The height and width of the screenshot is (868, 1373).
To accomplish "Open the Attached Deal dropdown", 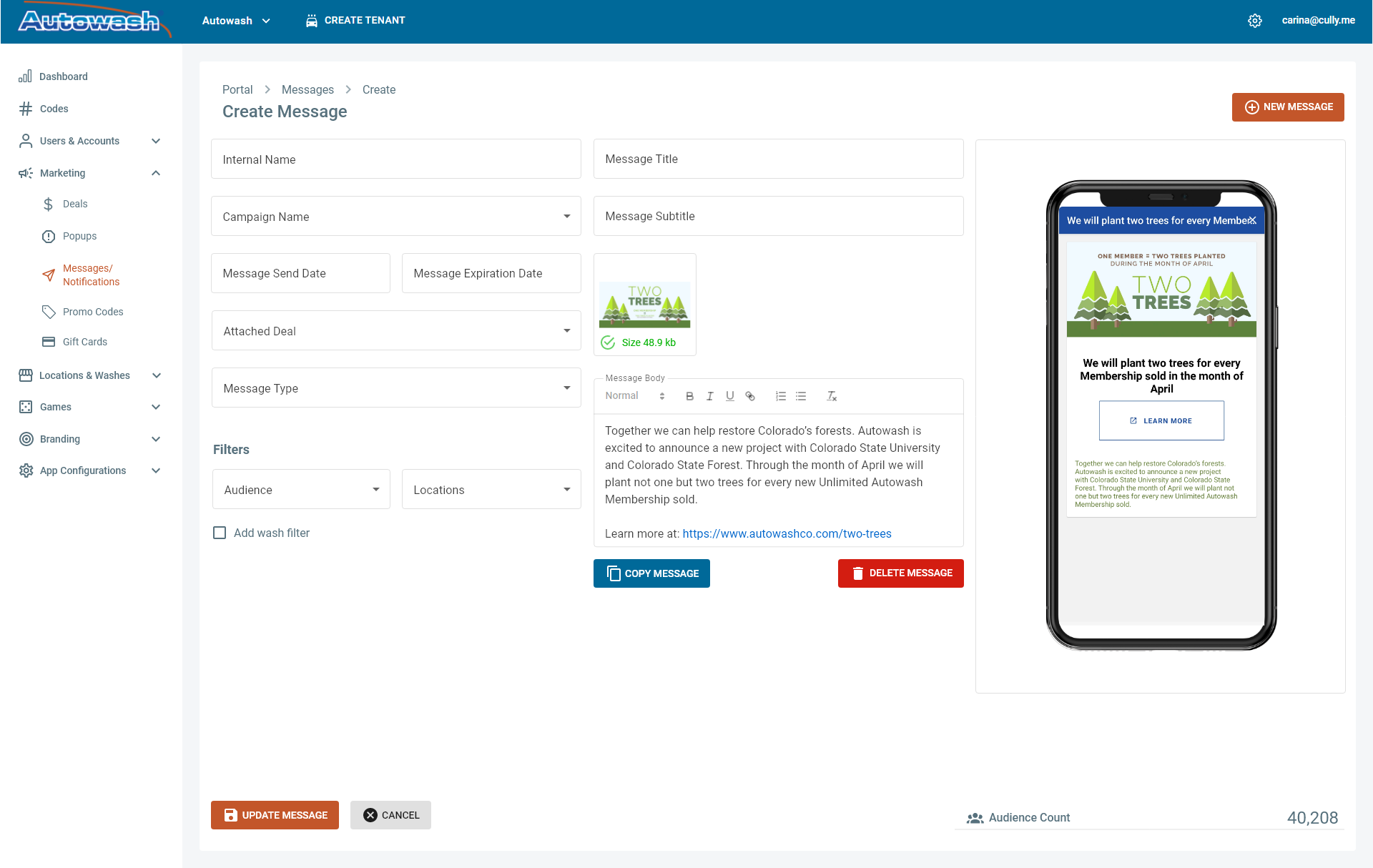I will pos(396,330).
